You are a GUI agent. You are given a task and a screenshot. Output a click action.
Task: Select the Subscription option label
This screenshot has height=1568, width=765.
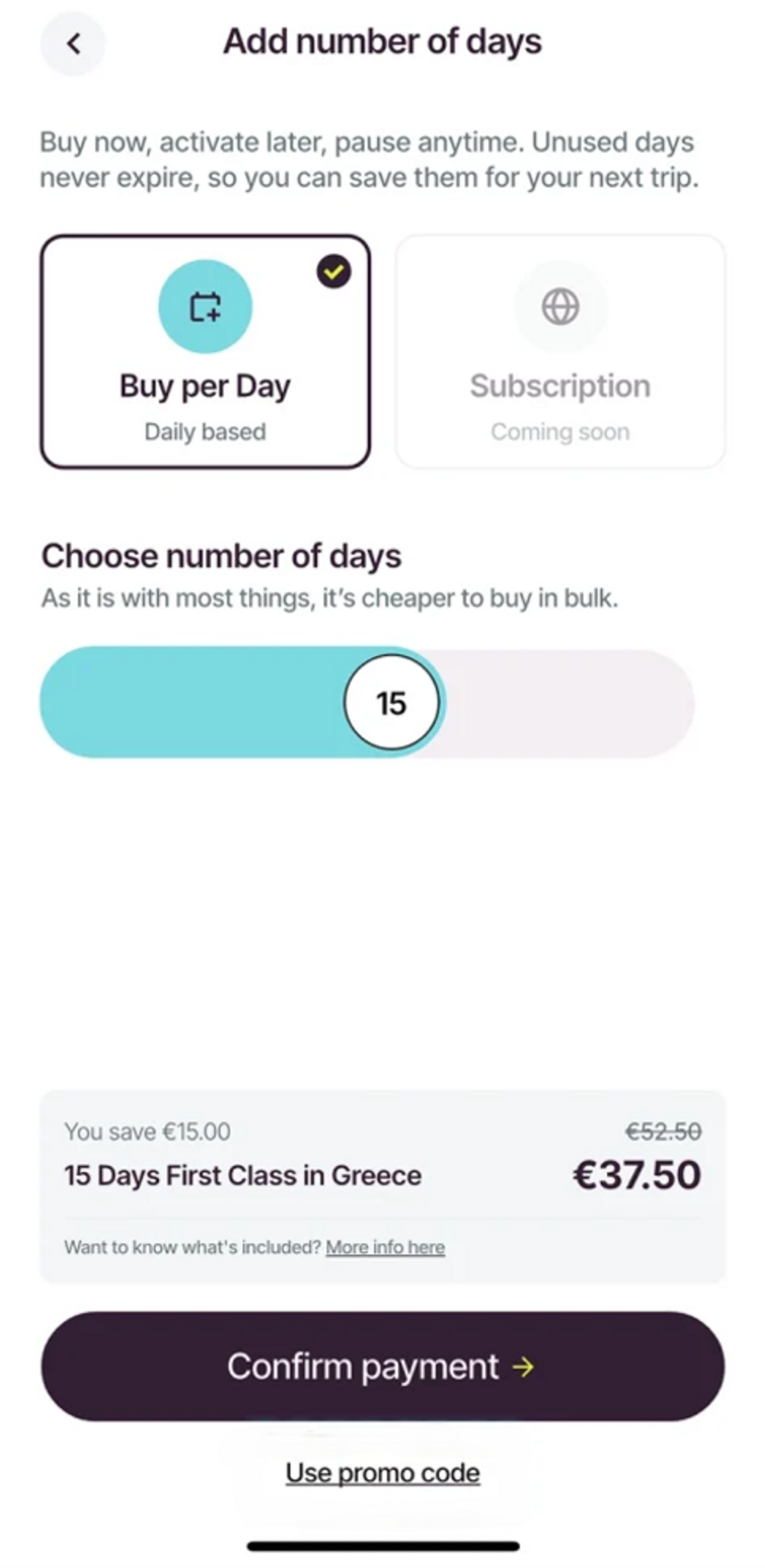pos(560,387)
